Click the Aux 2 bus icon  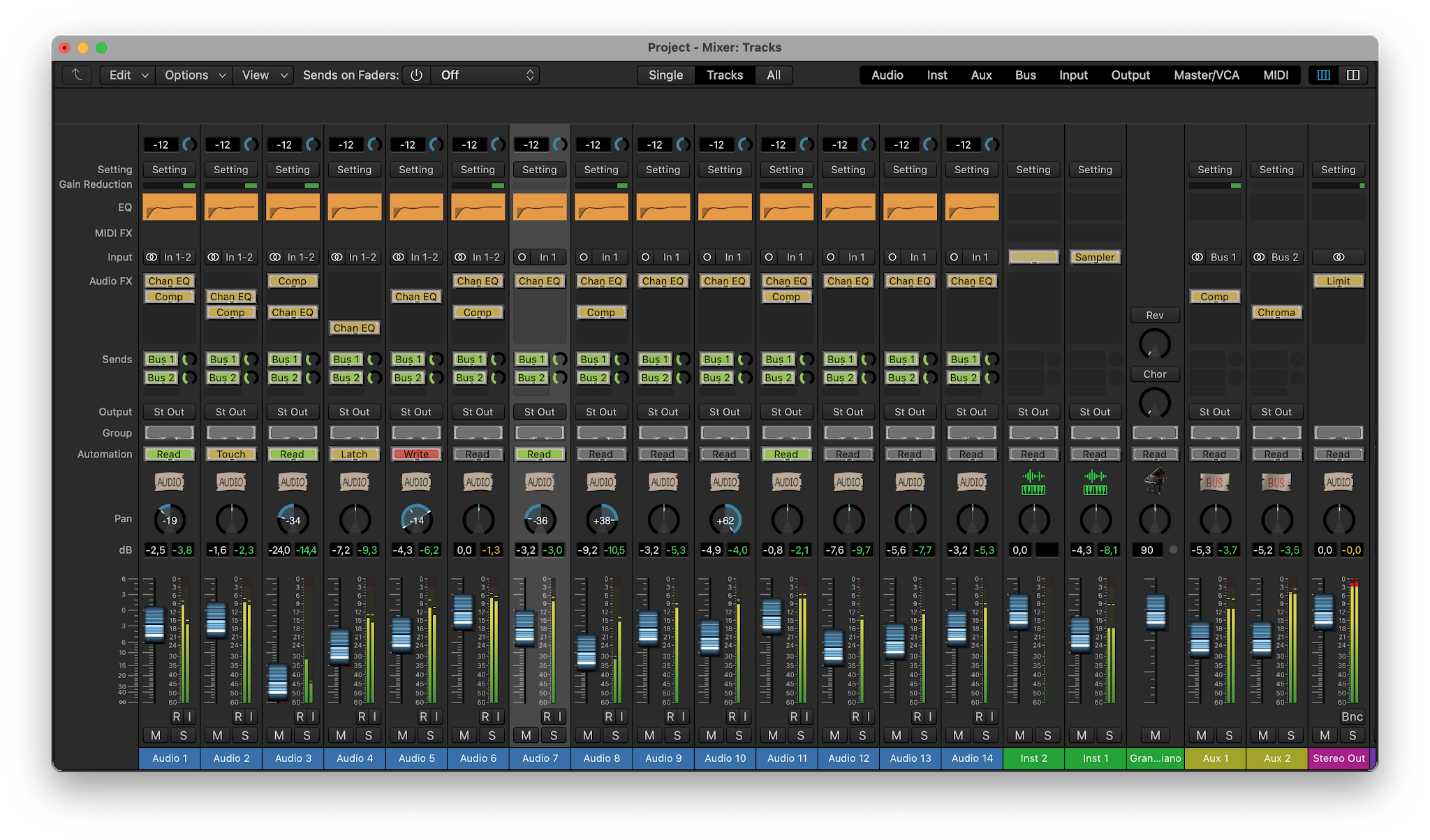1276,482
